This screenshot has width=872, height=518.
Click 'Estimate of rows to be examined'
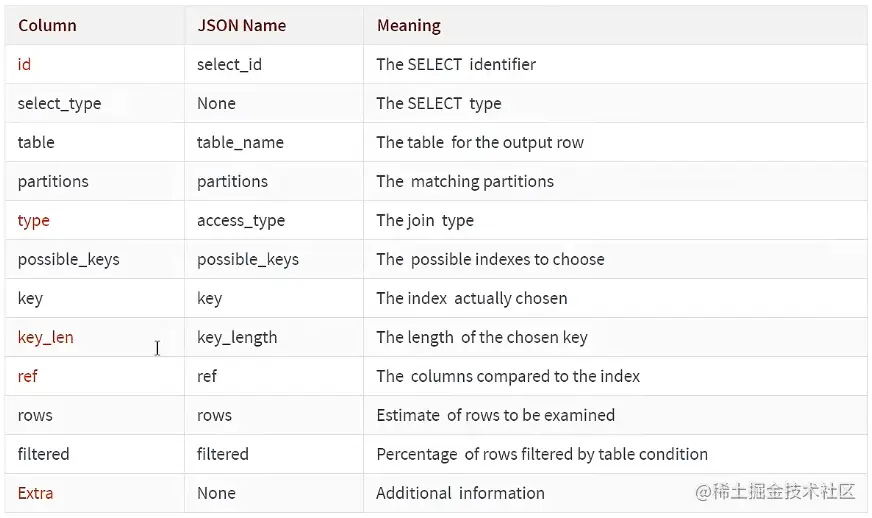496,415
